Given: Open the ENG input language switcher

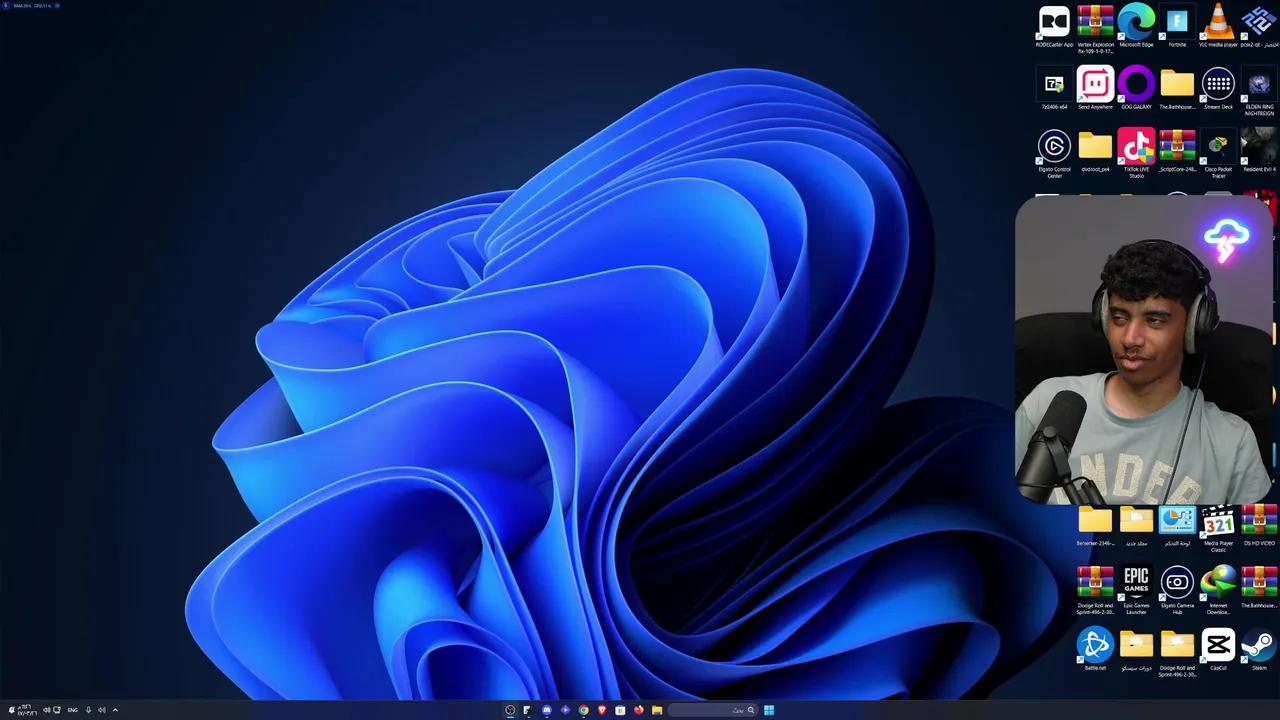Looking at the screenshot, I should point(73,710).
